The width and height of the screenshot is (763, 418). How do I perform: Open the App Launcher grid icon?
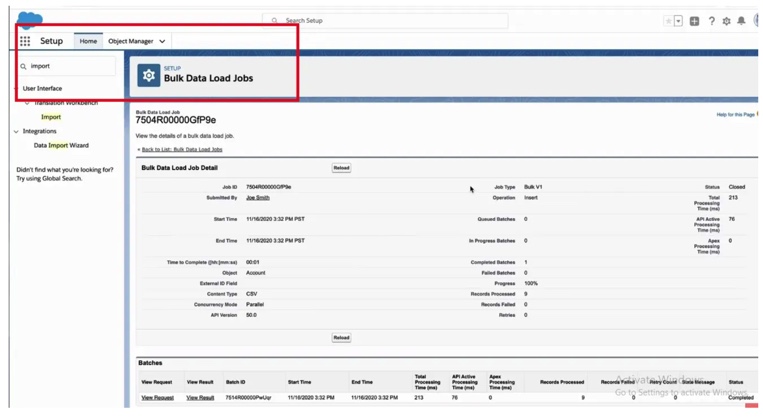click(x=25, y=41)
